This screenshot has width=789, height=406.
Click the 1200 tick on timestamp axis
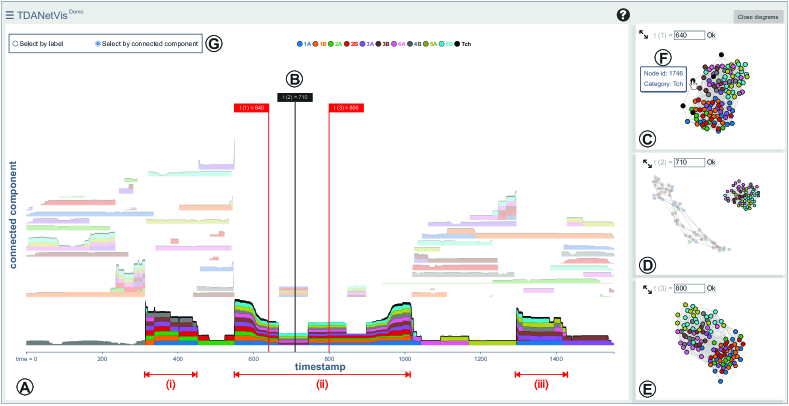[480, 360]
